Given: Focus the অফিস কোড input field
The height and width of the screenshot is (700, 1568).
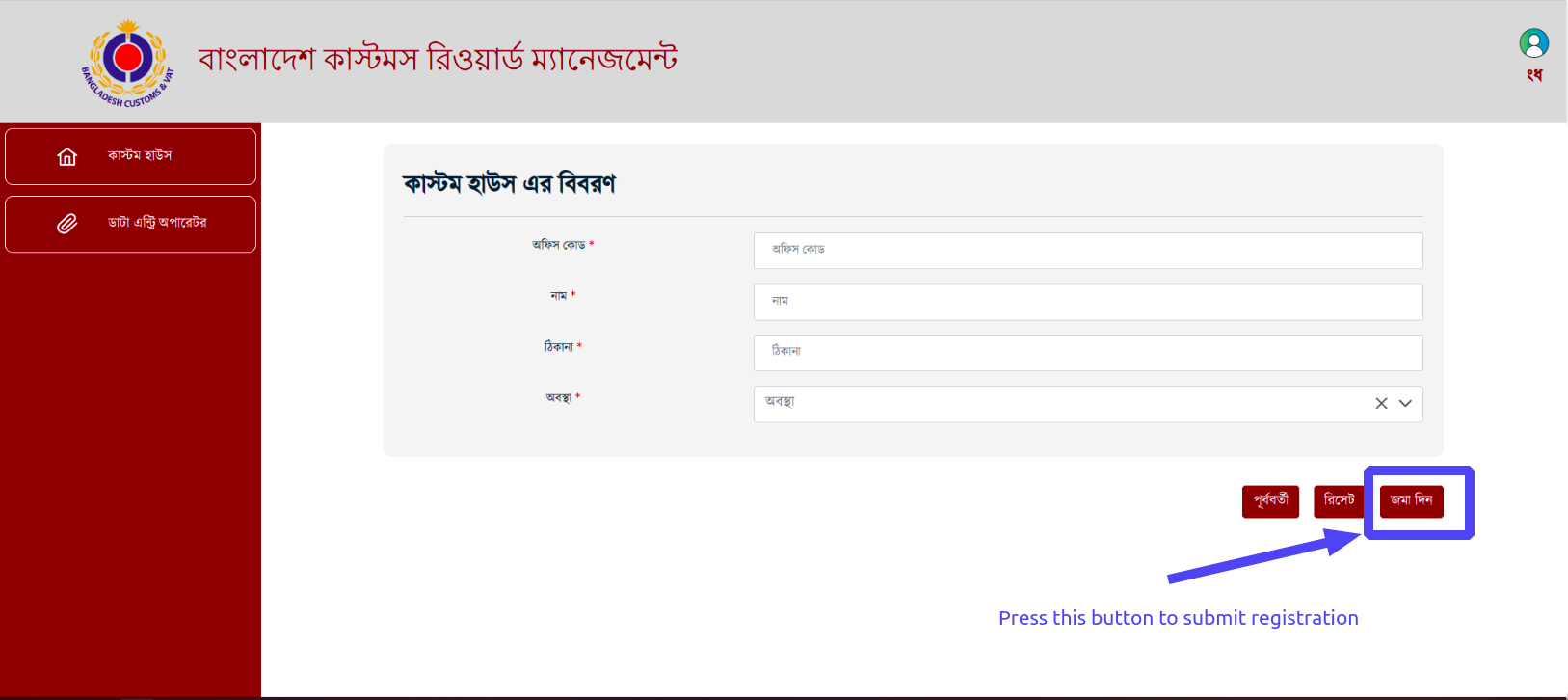Looking at the screenshot, I should (x=1088, y=251).
